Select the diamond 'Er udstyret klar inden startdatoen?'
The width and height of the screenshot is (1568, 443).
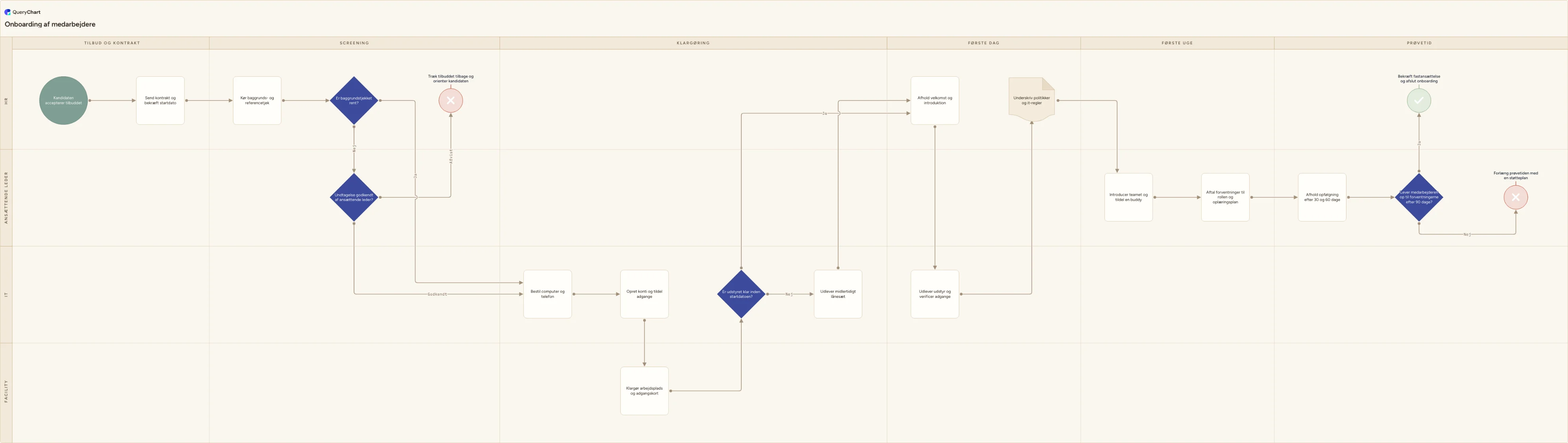point(741,294)
